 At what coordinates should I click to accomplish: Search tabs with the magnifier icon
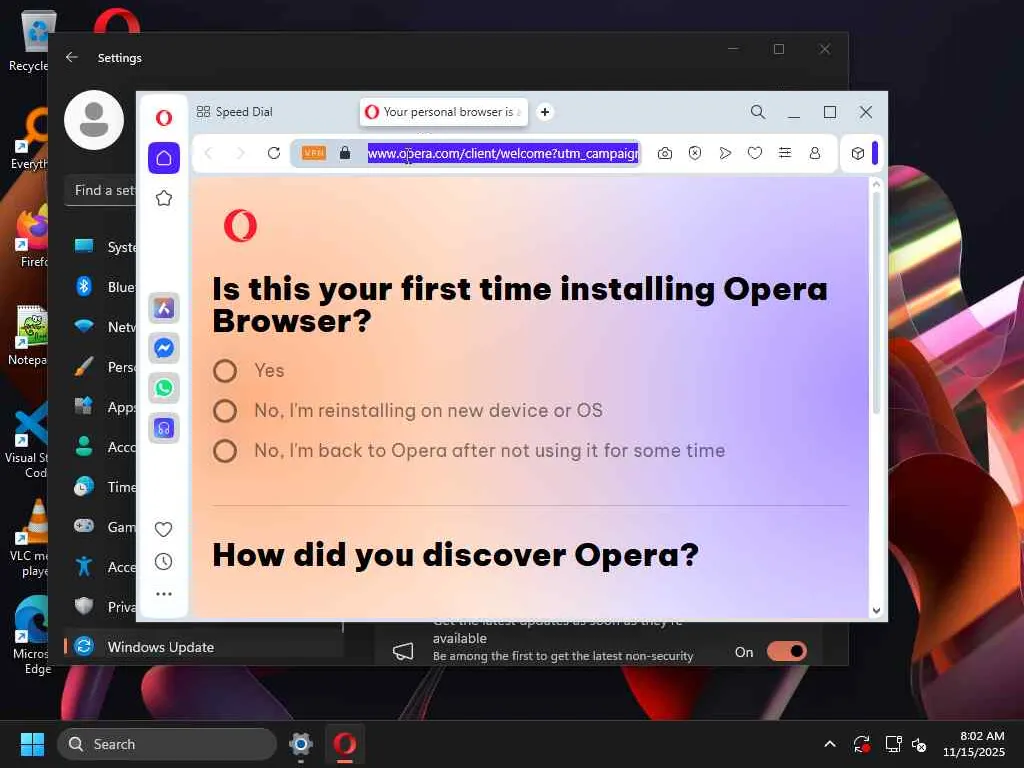point(758,112)
